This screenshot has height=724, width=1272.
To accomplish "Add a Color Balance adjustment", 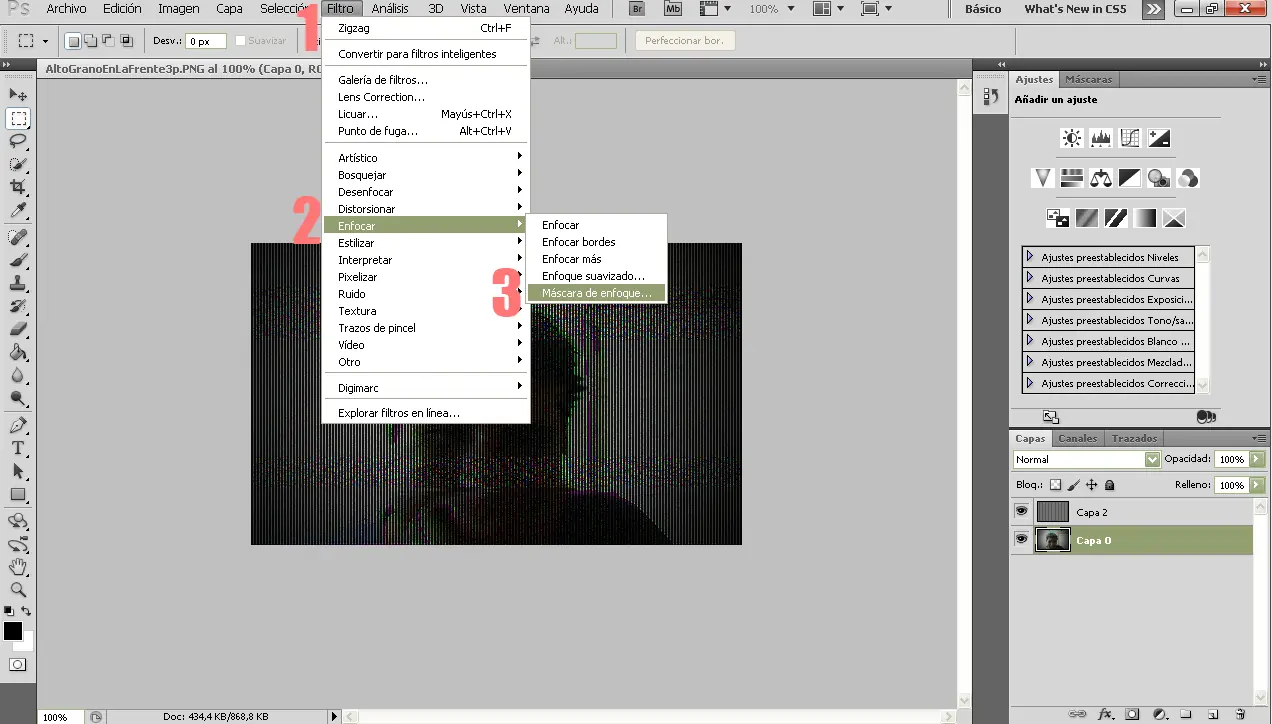I will click(x=1101, y=178).
